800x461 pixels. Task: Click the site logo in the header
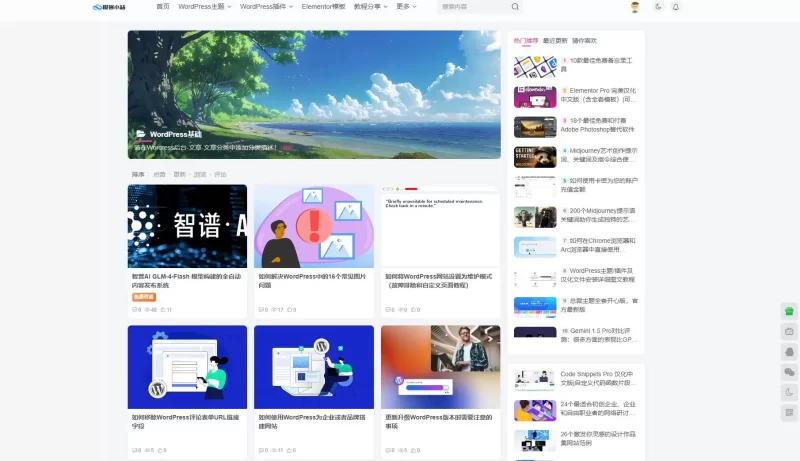pos(109,7)
